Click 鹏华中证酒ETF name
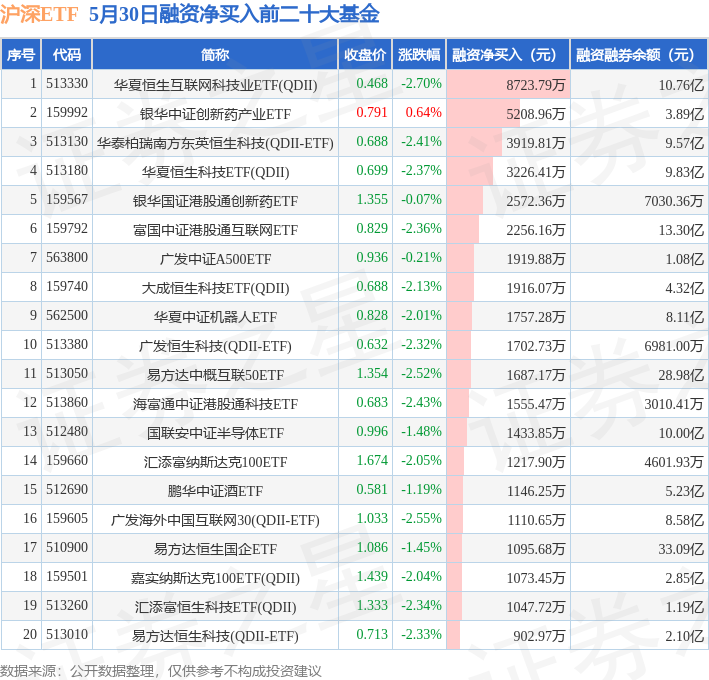709x680 pixels. [x=215, y=491]
